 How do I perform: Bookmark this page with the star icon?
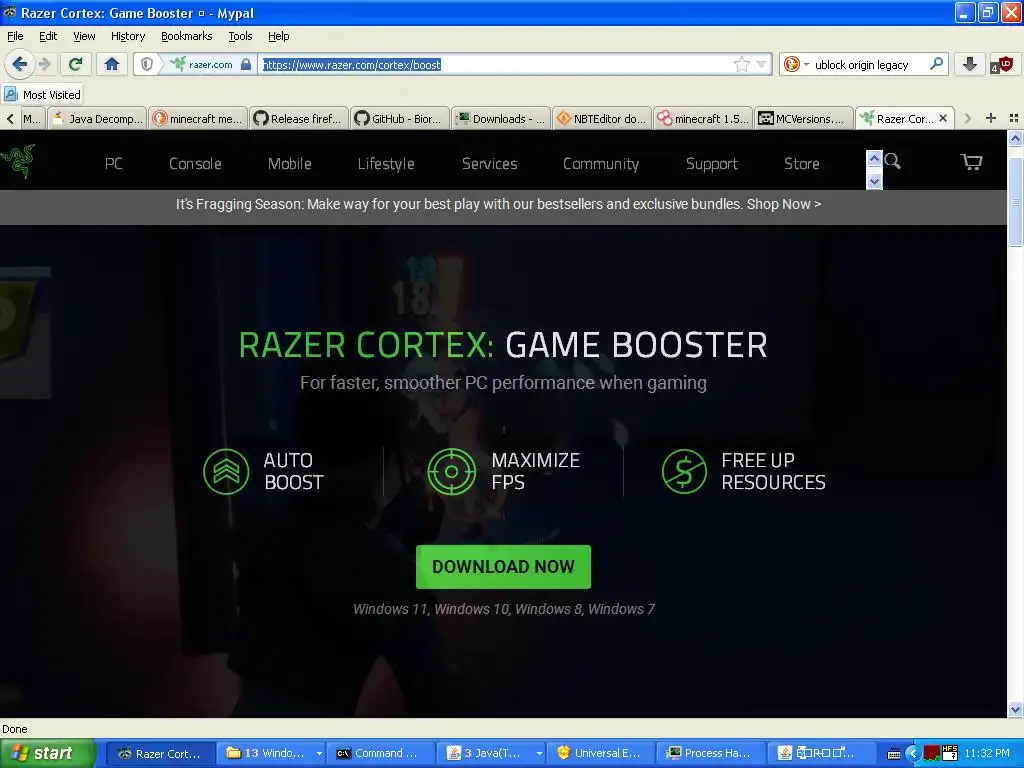tap(741, 64)
